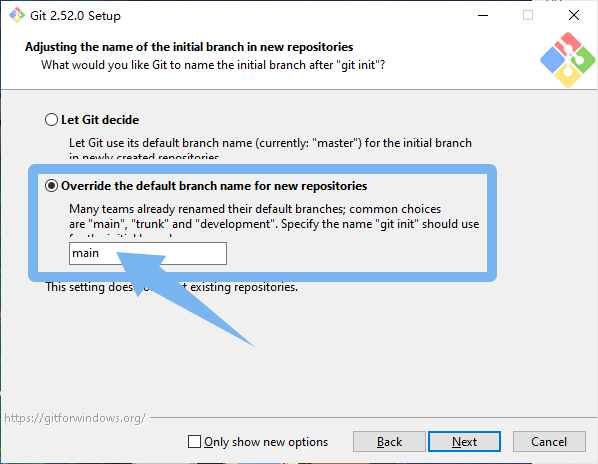The image size is (598, 464).
Task: Click the master default branch description text
Action: point(270,148)
